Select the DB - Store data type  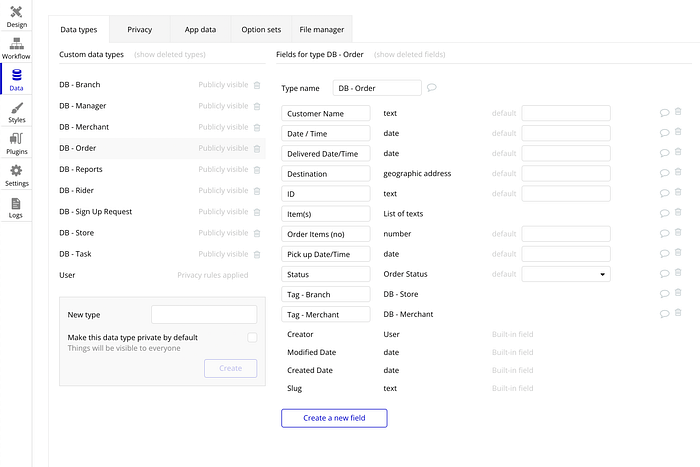(x=162, y=233)
